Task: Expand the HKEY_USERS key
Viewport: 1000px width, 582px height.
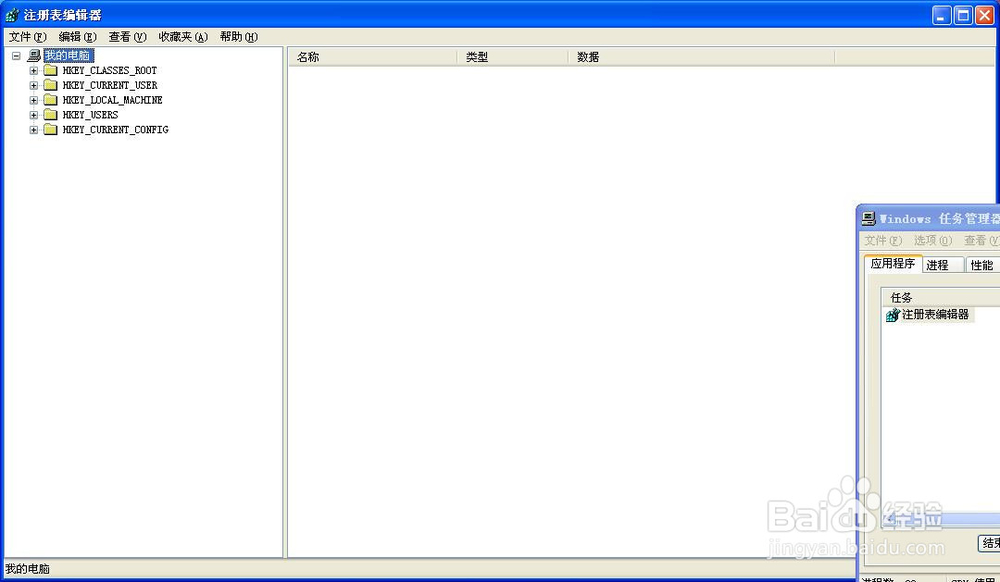Action: click(x=34, y=115)
